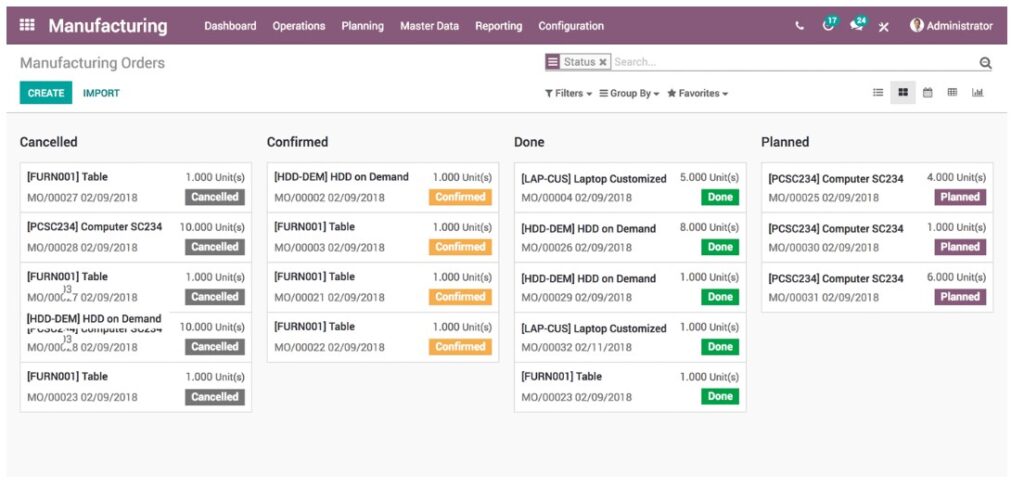Open done order MO/00029 HDD on Demand
This screenshot has height=488, width=1024.
(630, 287)
